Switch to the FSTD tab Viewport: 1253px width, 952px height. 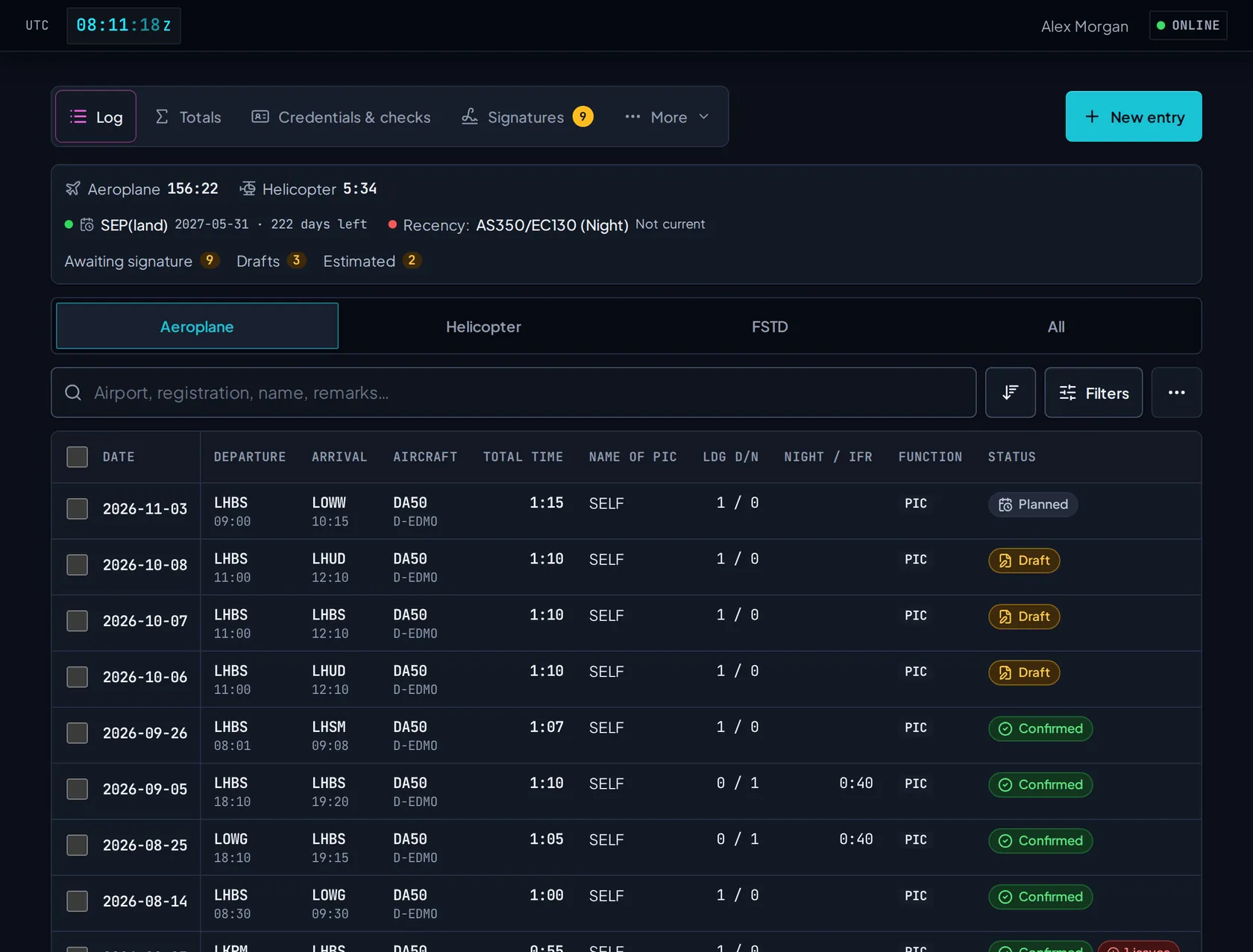[x=770, y=327]
